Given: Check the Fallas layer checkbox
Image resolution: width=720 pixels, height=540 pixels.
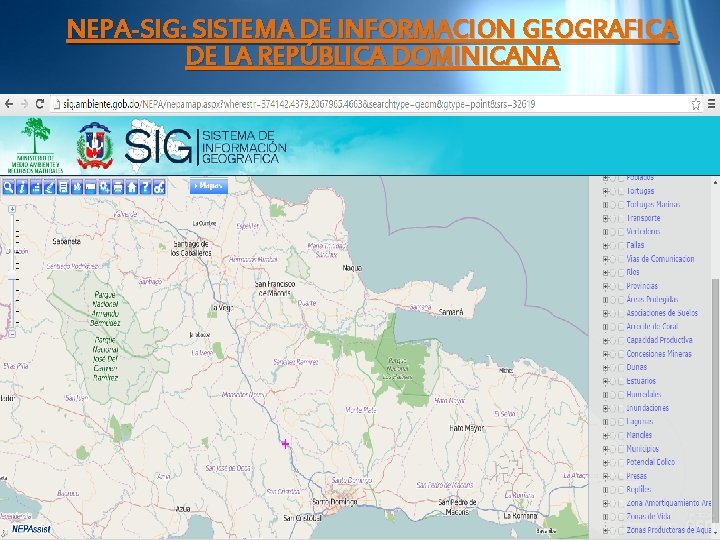Looking at the screenshot, I should [x=621, y=246].
